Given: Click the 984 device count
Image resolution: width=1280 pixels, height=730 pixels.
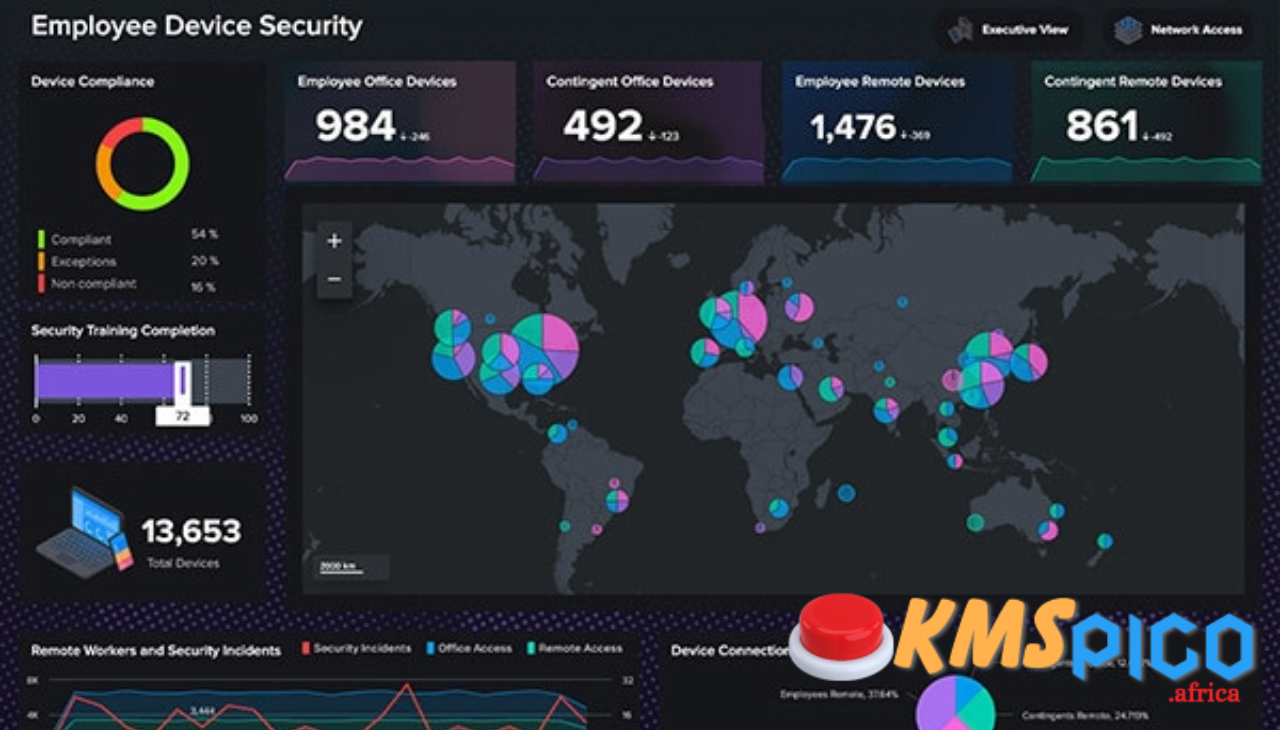Looking at the screenshot, I should (x=356, y=126).
